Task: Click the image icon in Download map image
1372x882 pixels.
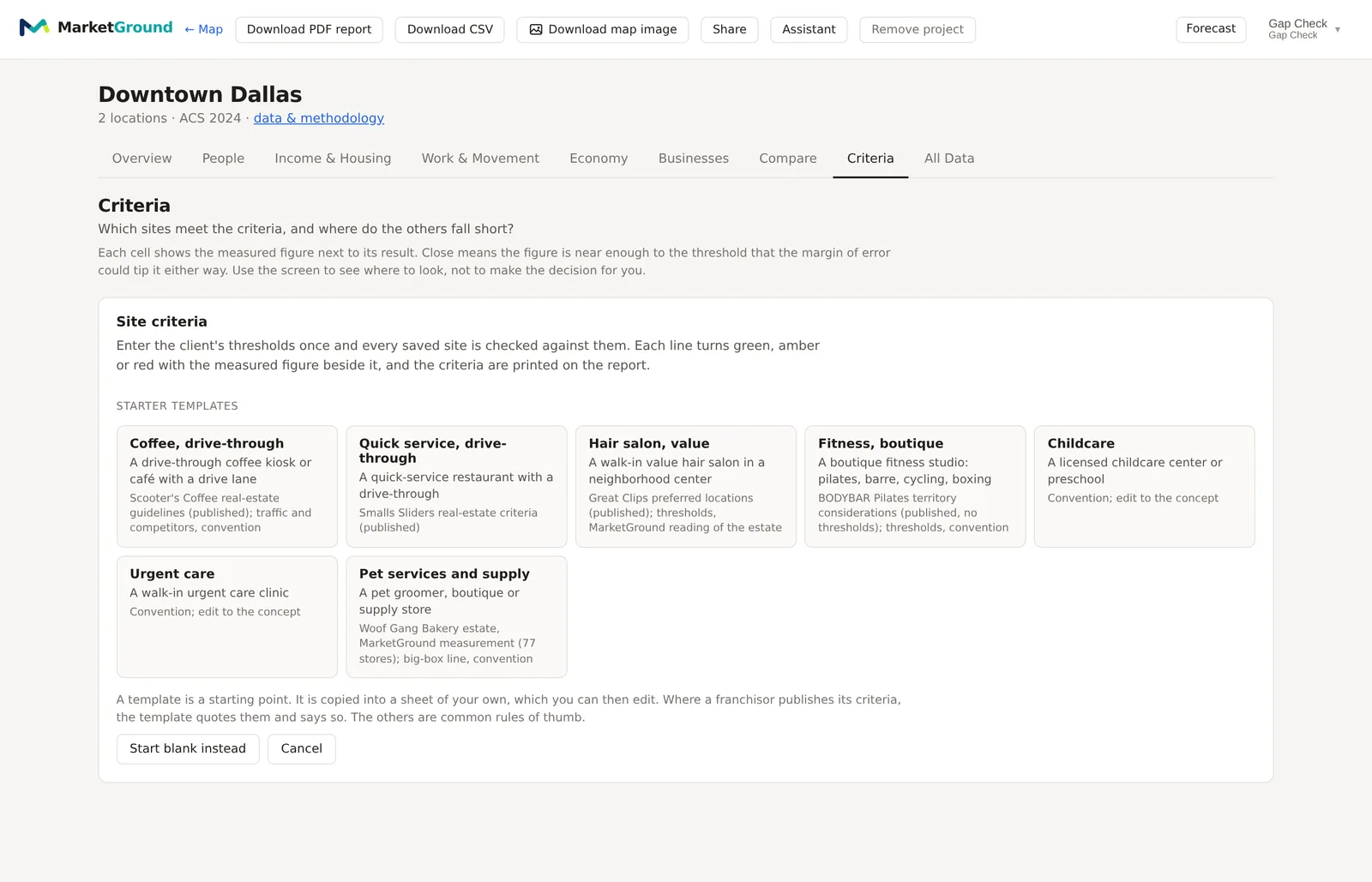Action: [536, 29]
